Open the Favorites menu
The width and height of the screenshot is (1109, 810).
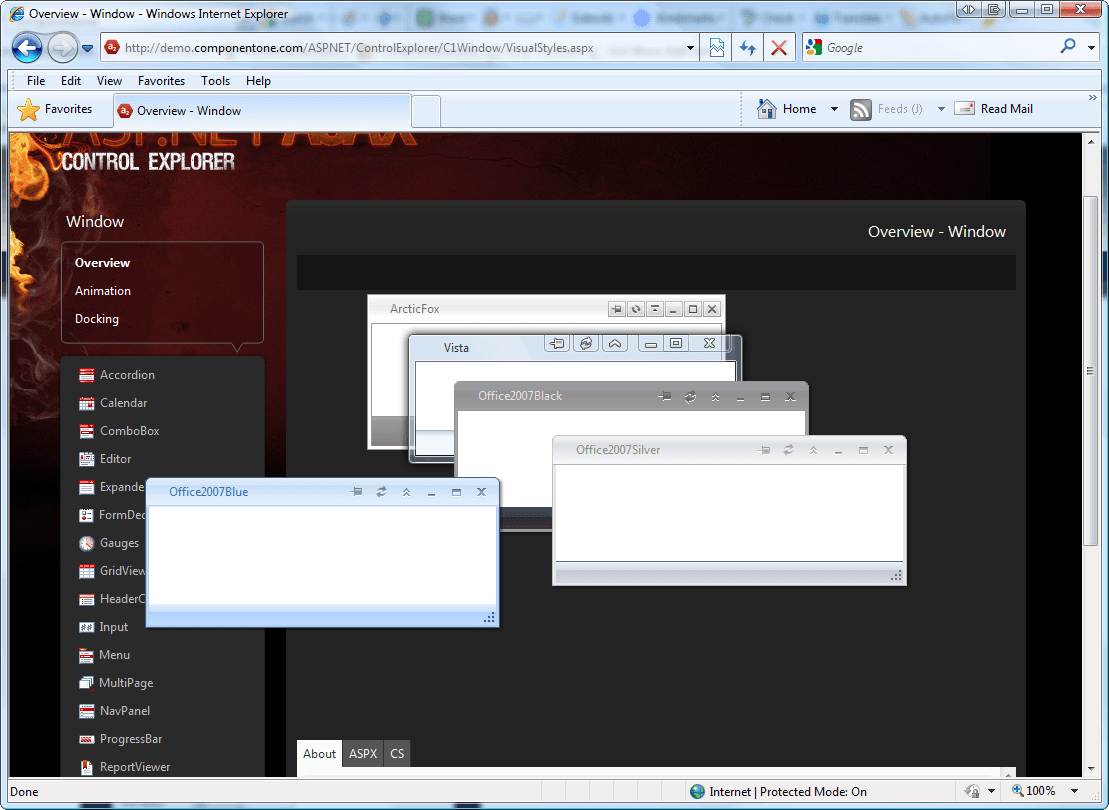(x=161, y=81)
